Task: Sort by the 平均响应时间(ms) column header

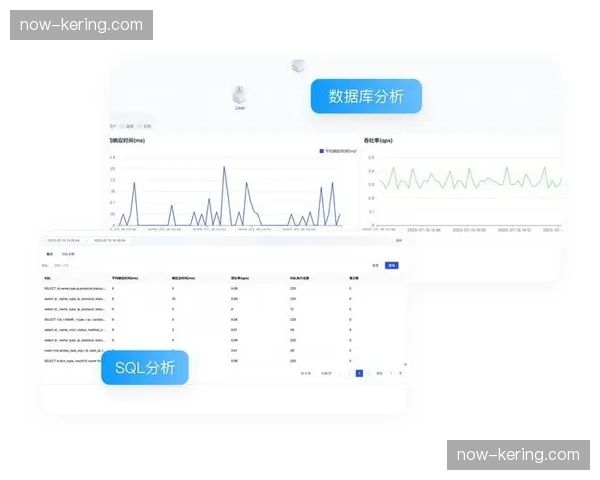Action: (x=125, y=278)
